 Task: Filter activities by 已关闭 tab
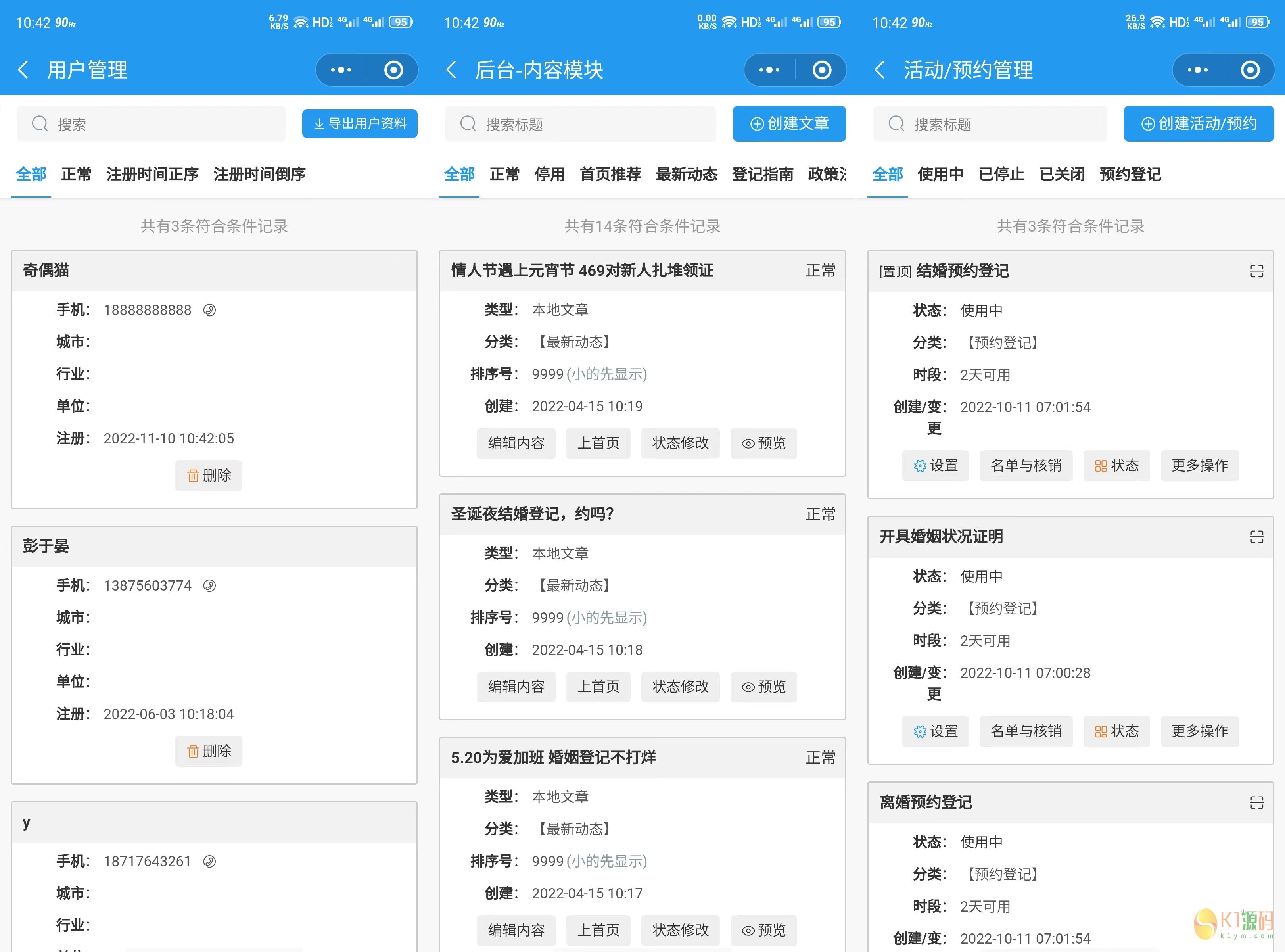point(1062,174)
